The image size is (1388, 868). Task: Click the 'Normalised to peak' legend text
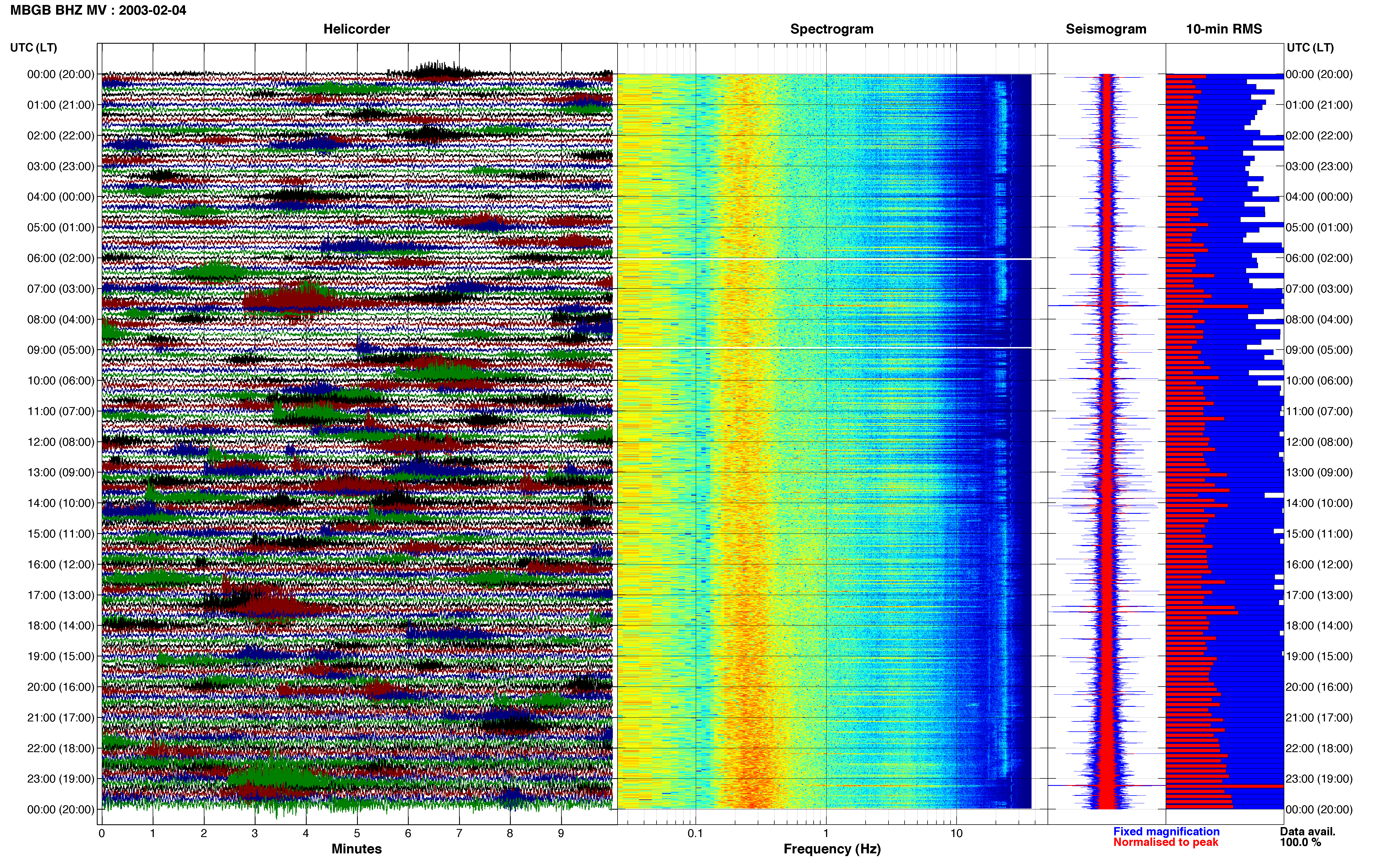[x=1165, y=842]
